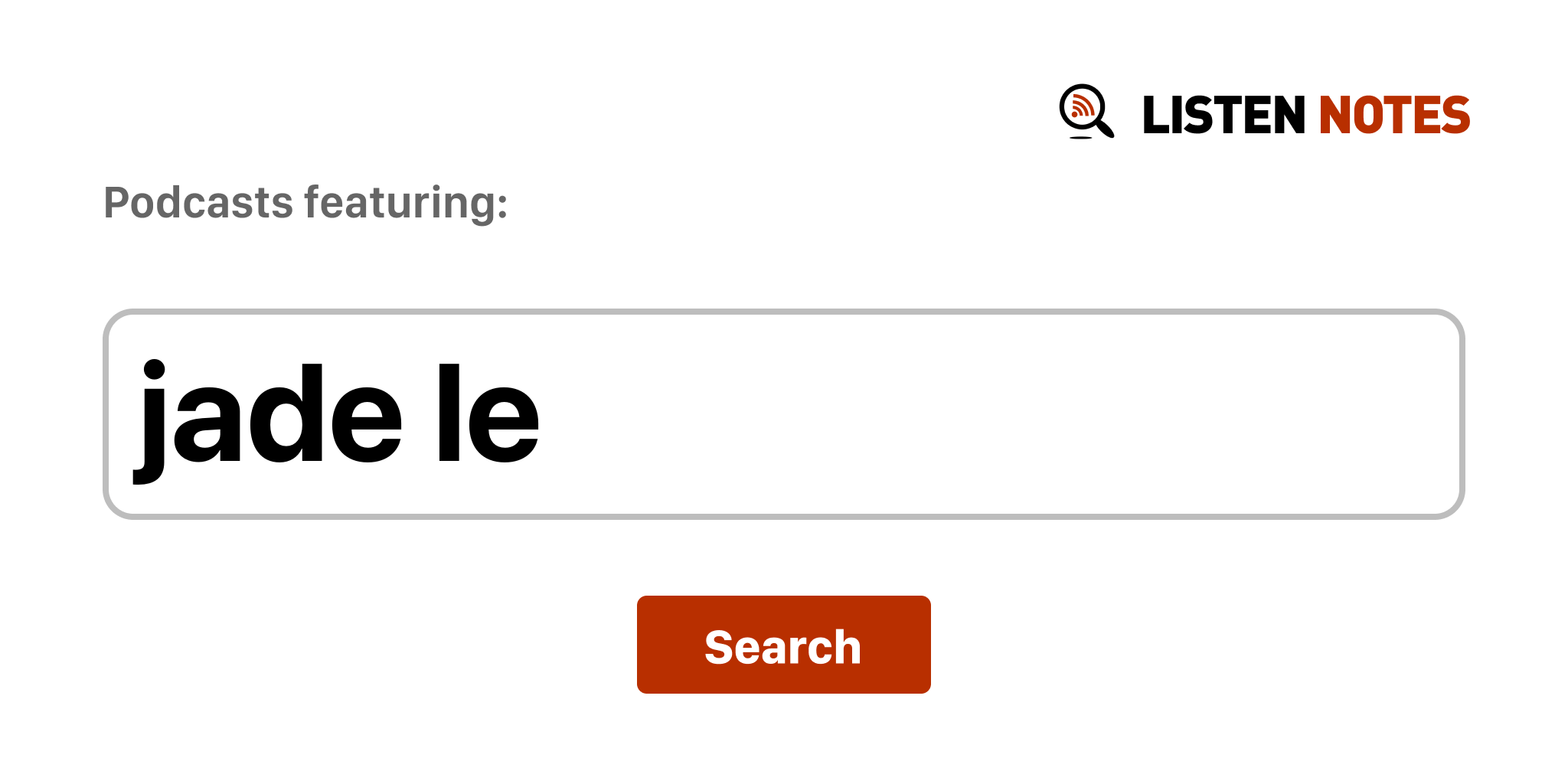
Task: Click the word jade in the search box
Action: tap(268, 421)
